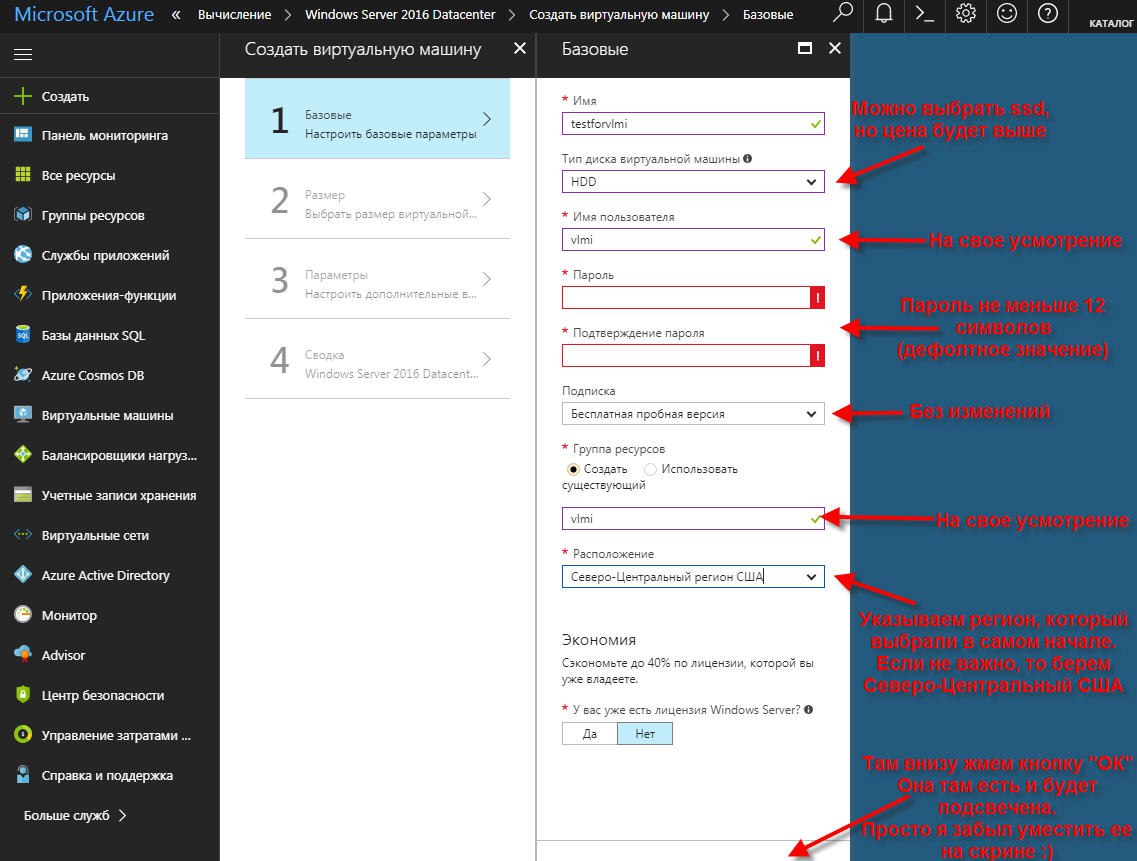Viewport: 1137px width, 861px height.
Task: Launch Cloud Shell from top bar
Action: click(x=925, y=13)
